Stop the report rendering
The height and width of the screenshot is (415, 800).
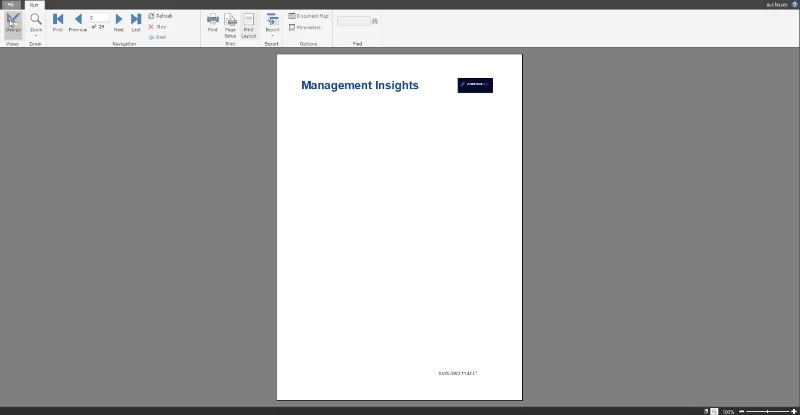[157, 27]
